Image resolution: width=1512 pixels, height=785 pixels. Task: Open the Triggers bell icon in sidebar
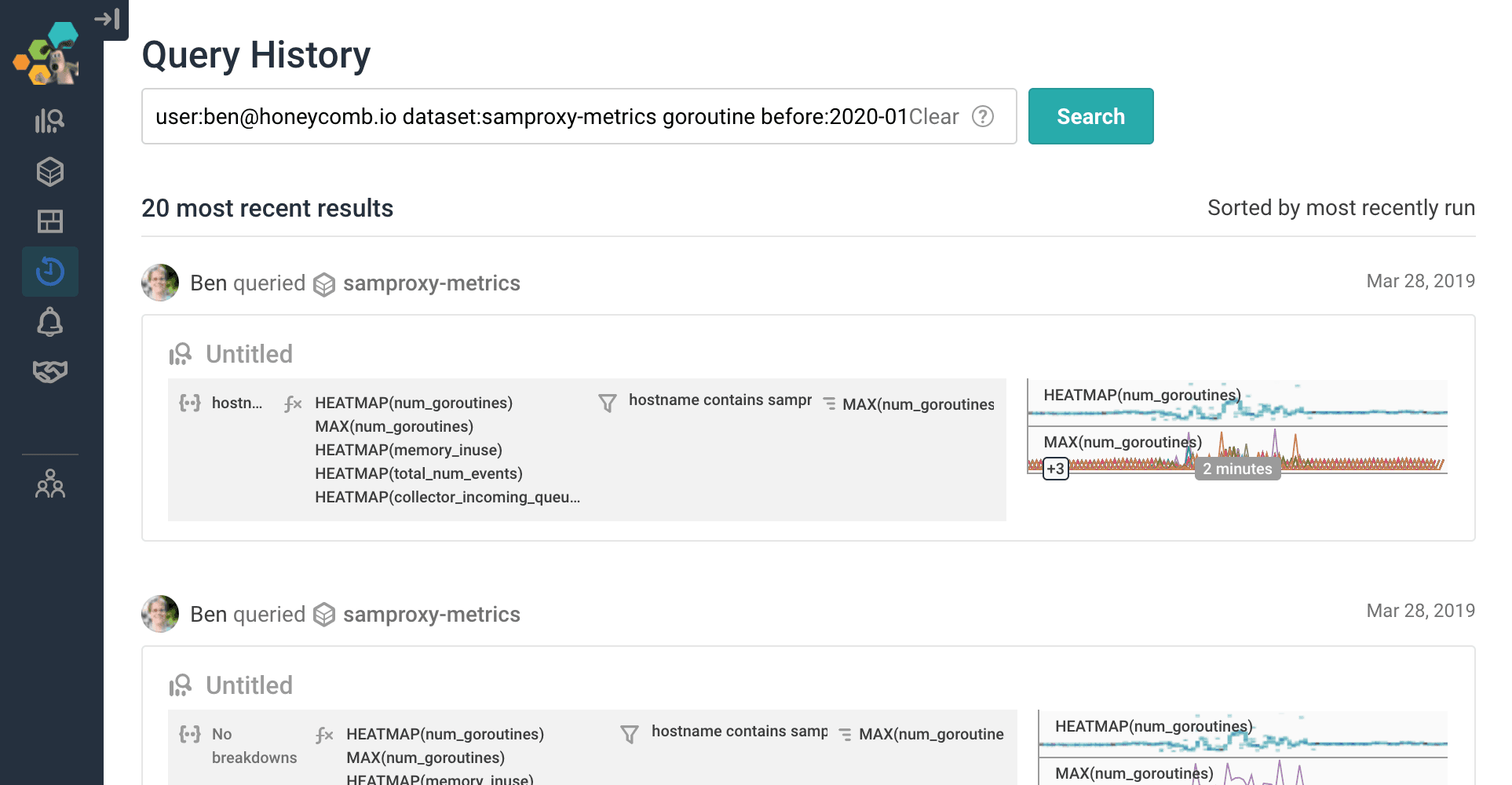pos(49,322)
